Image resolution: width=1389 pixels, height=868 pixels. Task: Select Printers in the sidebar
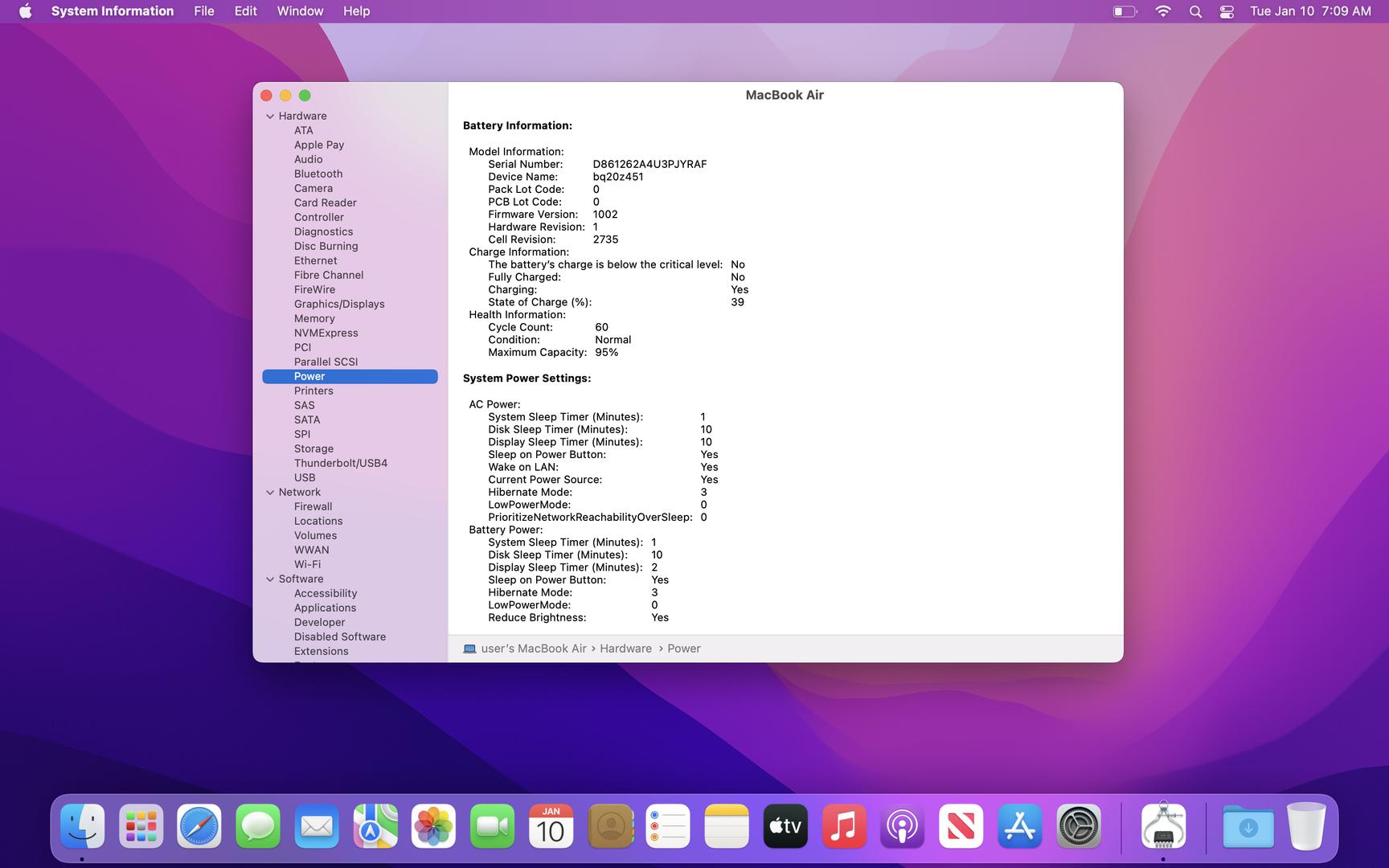pyautogui.click(x=313, y=391)
